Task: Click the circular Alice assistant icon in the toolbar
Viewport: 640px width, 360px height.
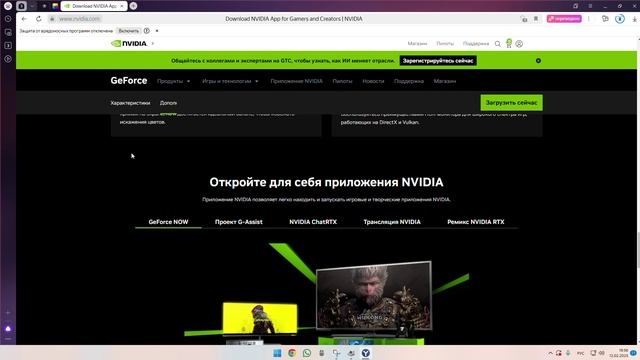Action: click(x=620, y=19)
